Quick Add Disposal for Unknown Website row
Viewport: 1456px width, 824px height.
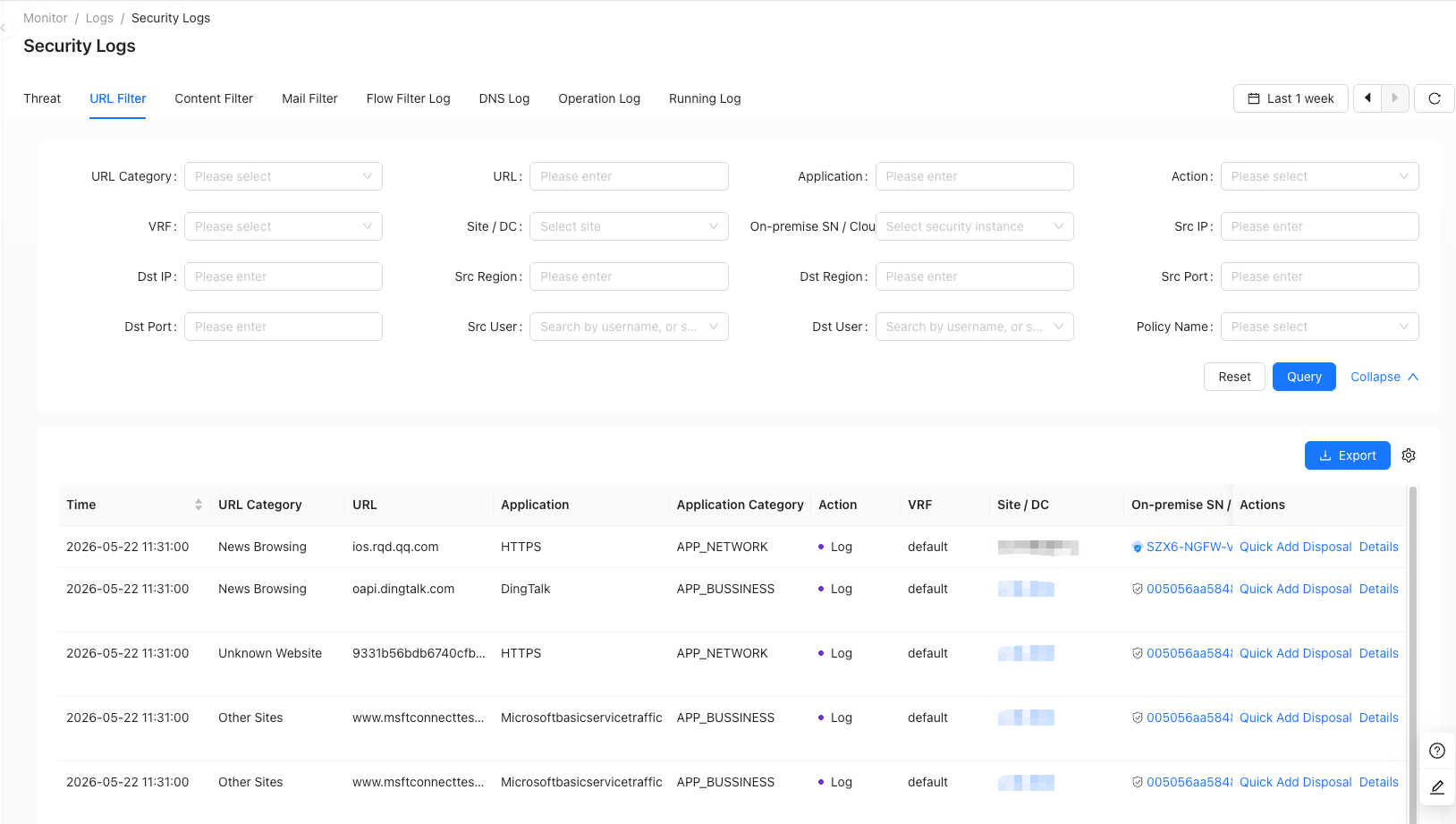[1295, 653]
